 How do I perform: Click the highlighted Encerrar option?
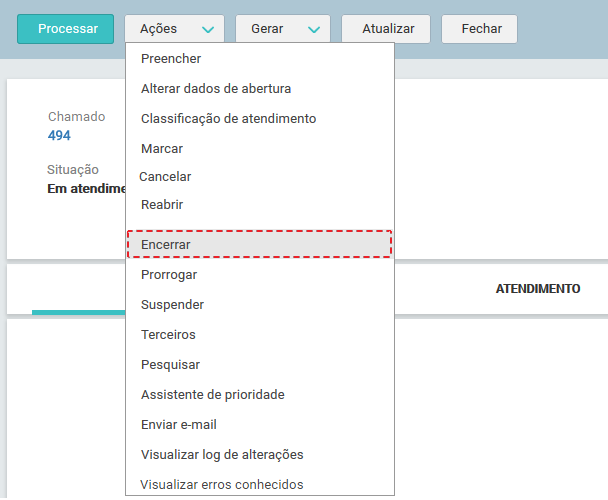click(166, 244)
